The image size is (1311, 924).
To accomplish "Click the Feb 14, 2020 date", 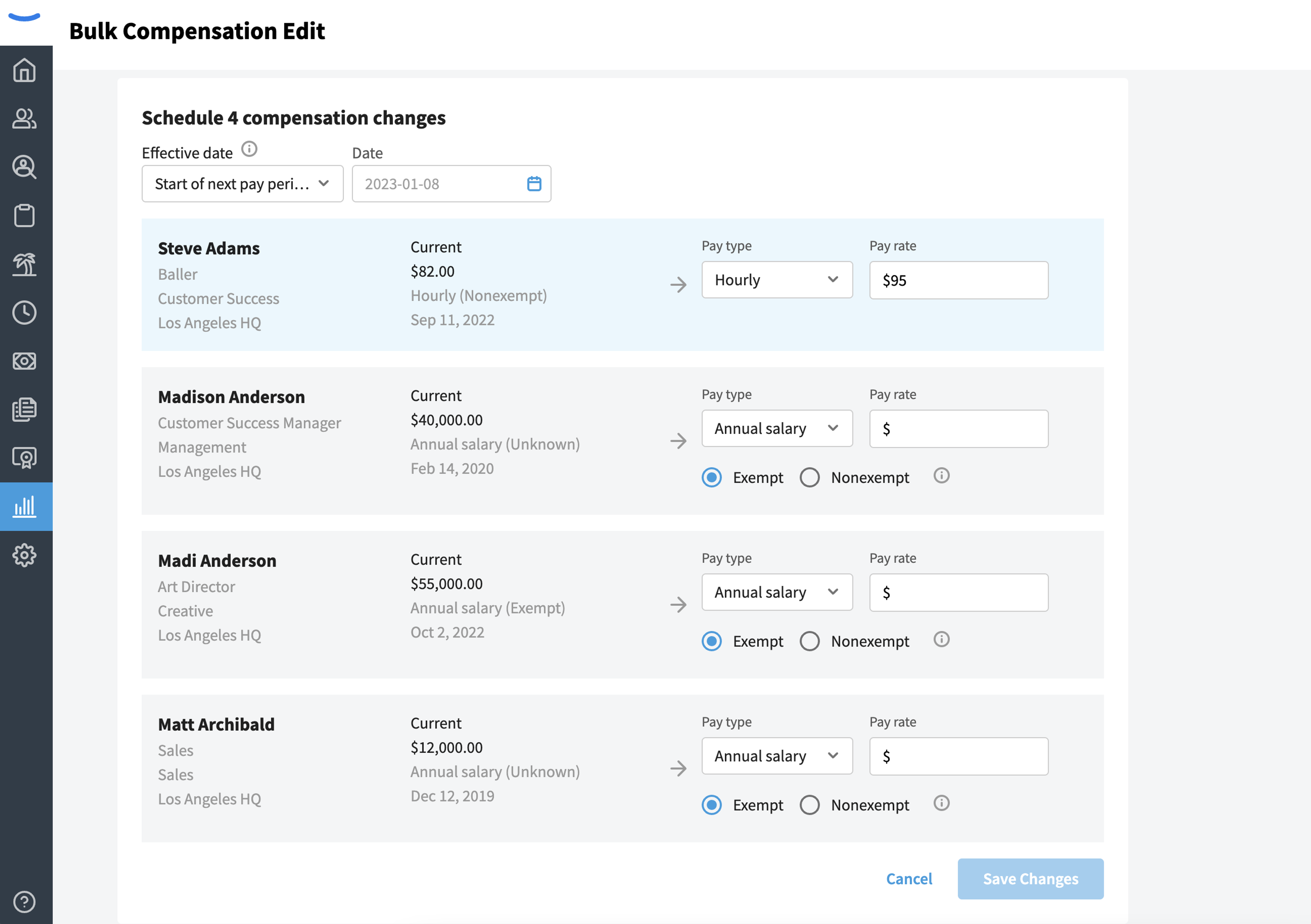I will coord(452,468).
